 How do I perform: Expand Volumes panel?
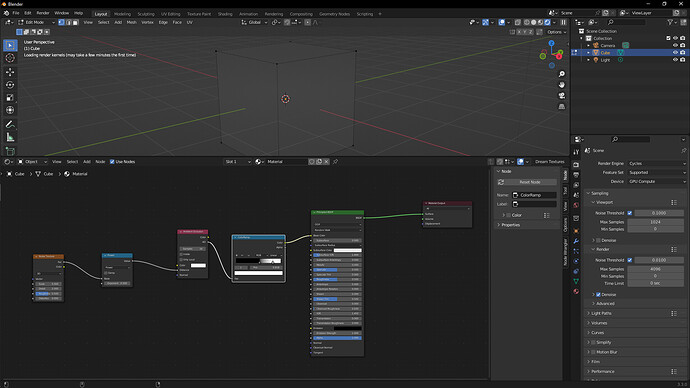599,323
